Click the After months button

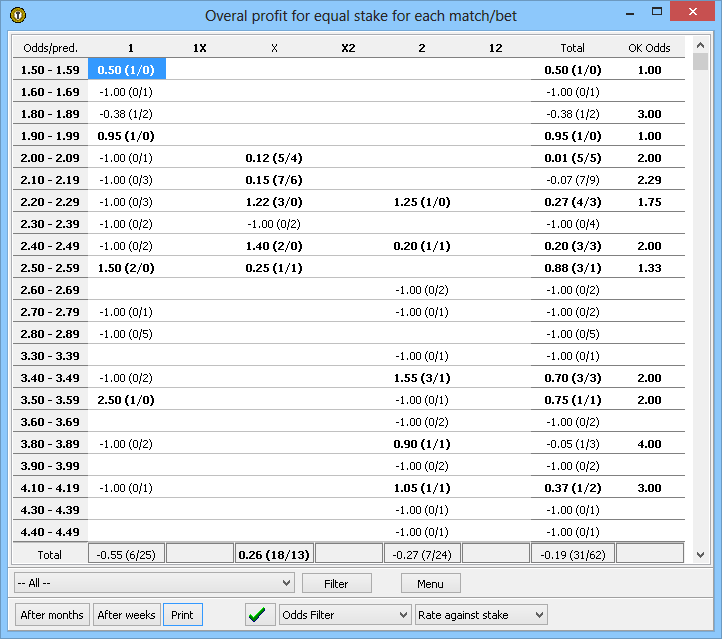coord(52,615)
